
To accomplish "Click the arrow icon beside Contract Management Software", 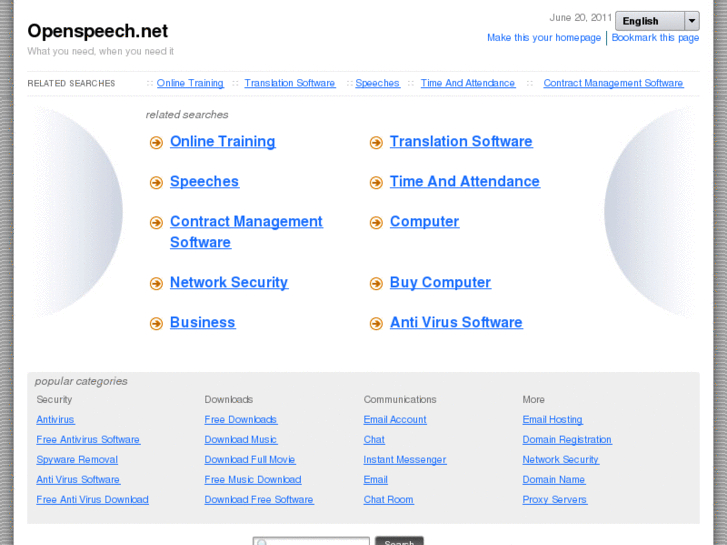I will click(156, 223).
